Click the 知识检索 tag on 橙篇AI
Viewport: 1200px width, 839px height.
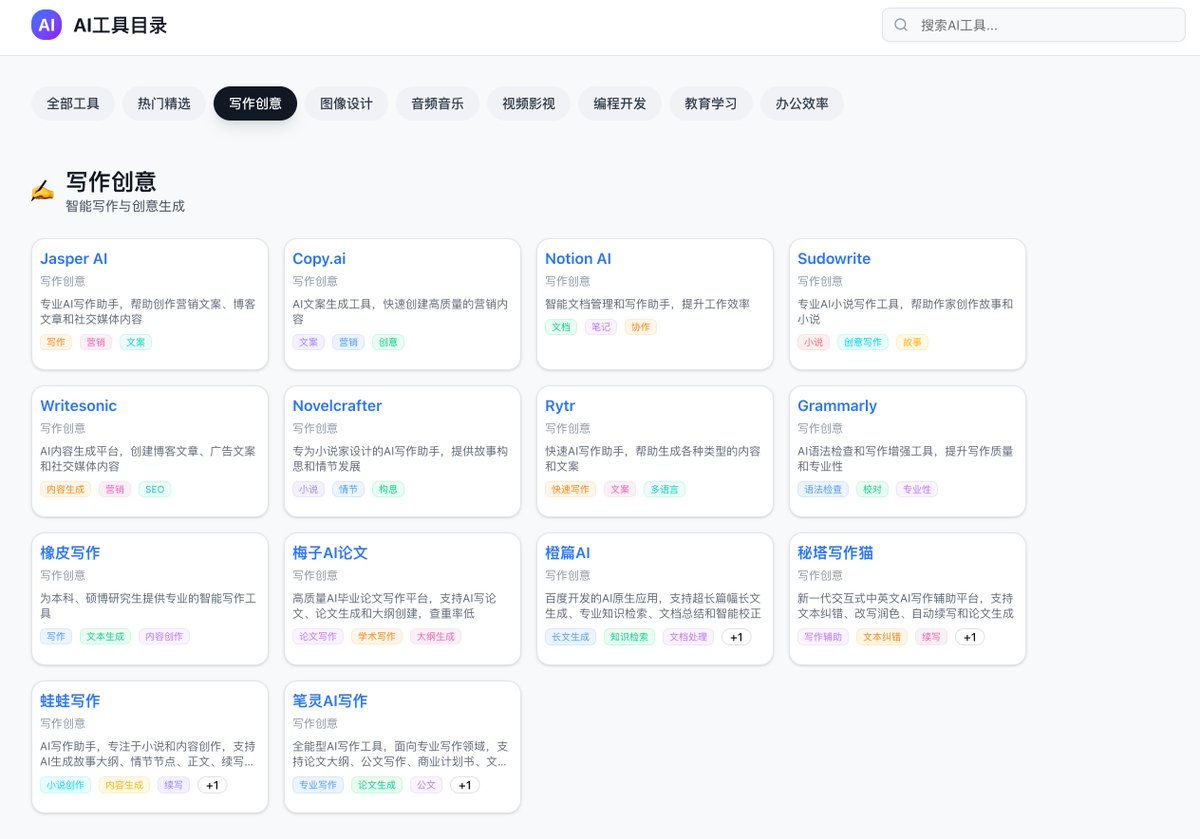tap(629, 637)
